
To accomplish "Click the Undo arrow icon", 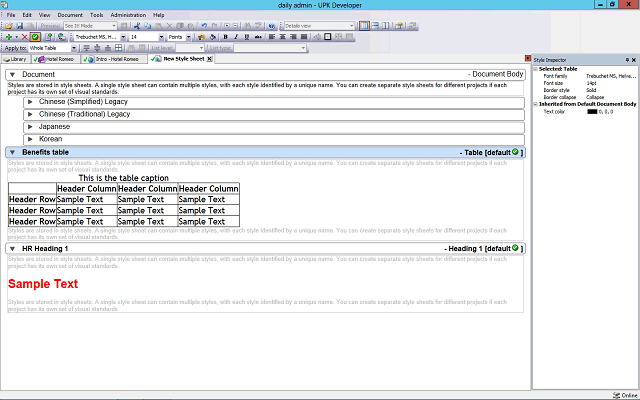I will click(x=204, y=25).
